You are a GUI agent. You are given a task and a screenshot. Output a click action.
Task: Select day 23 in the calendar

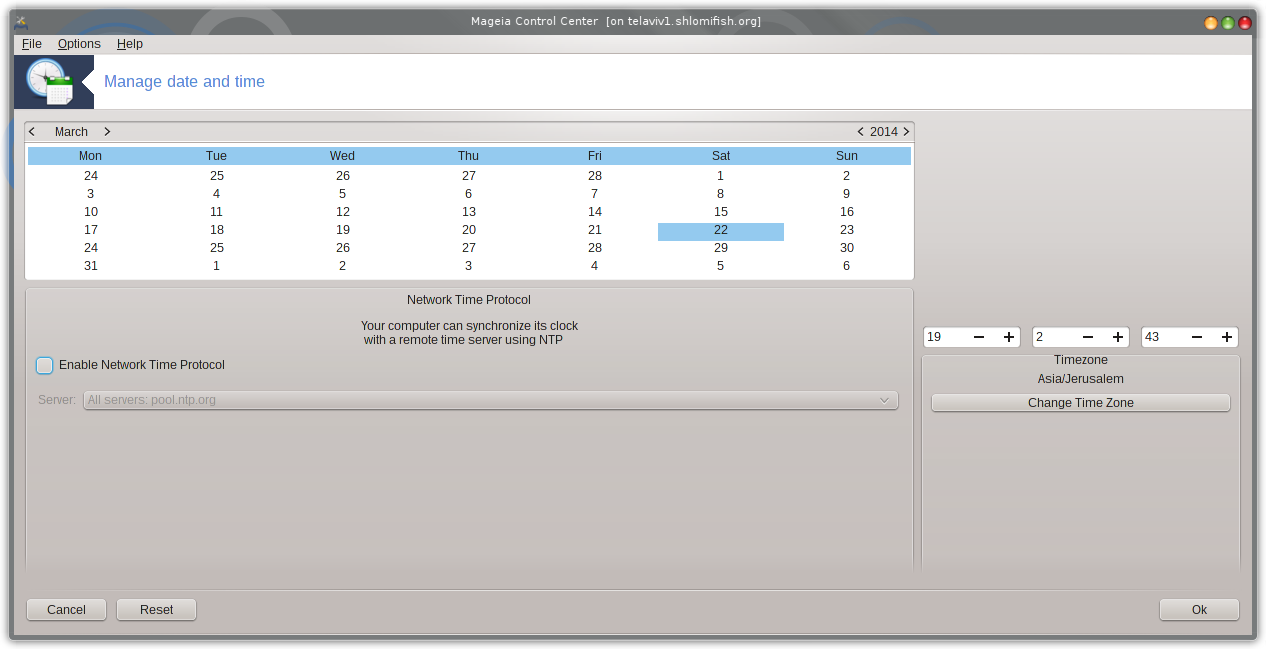847,230
